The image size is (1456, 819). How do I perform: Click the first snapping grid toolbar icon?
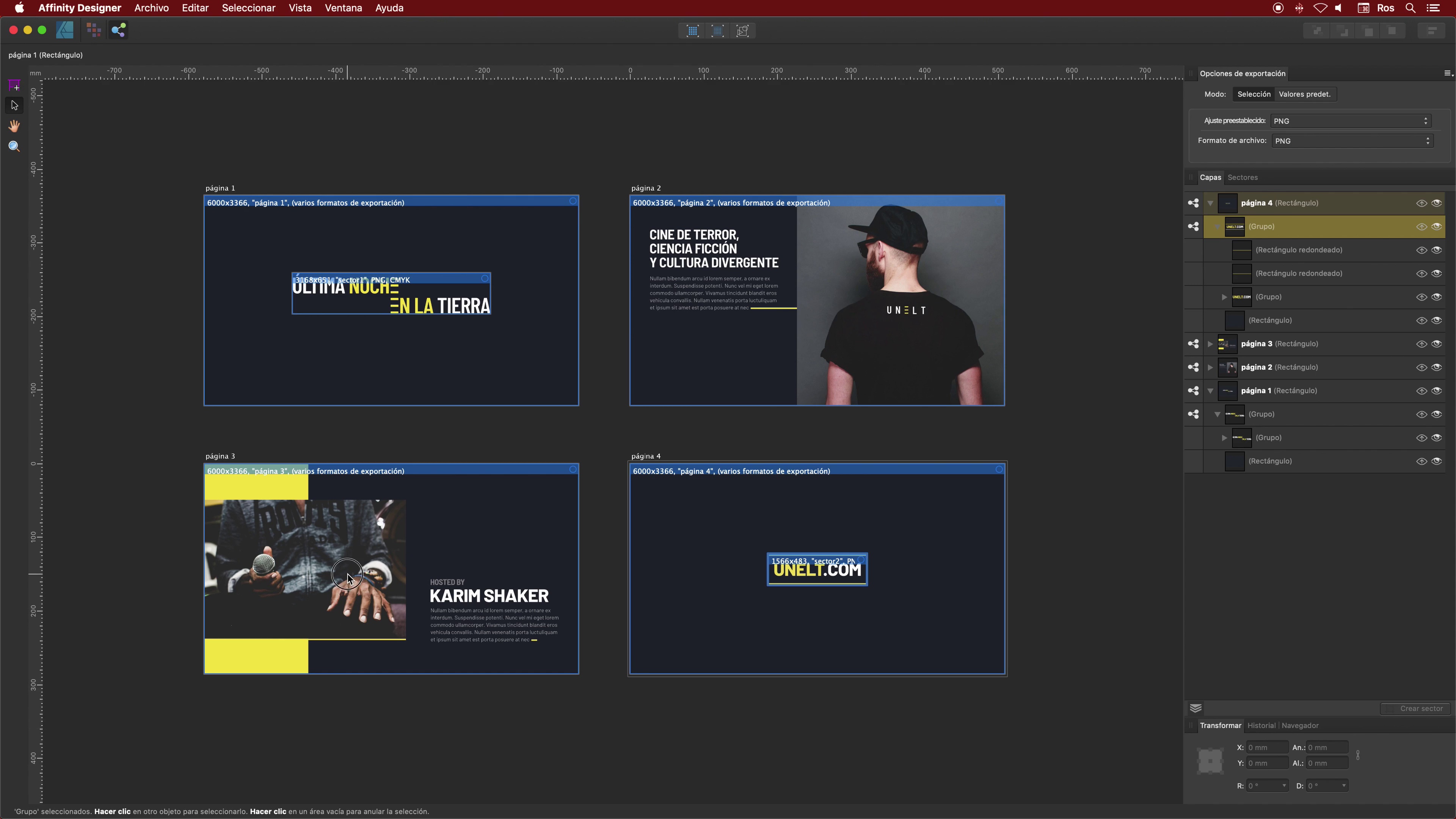[692, 31]
